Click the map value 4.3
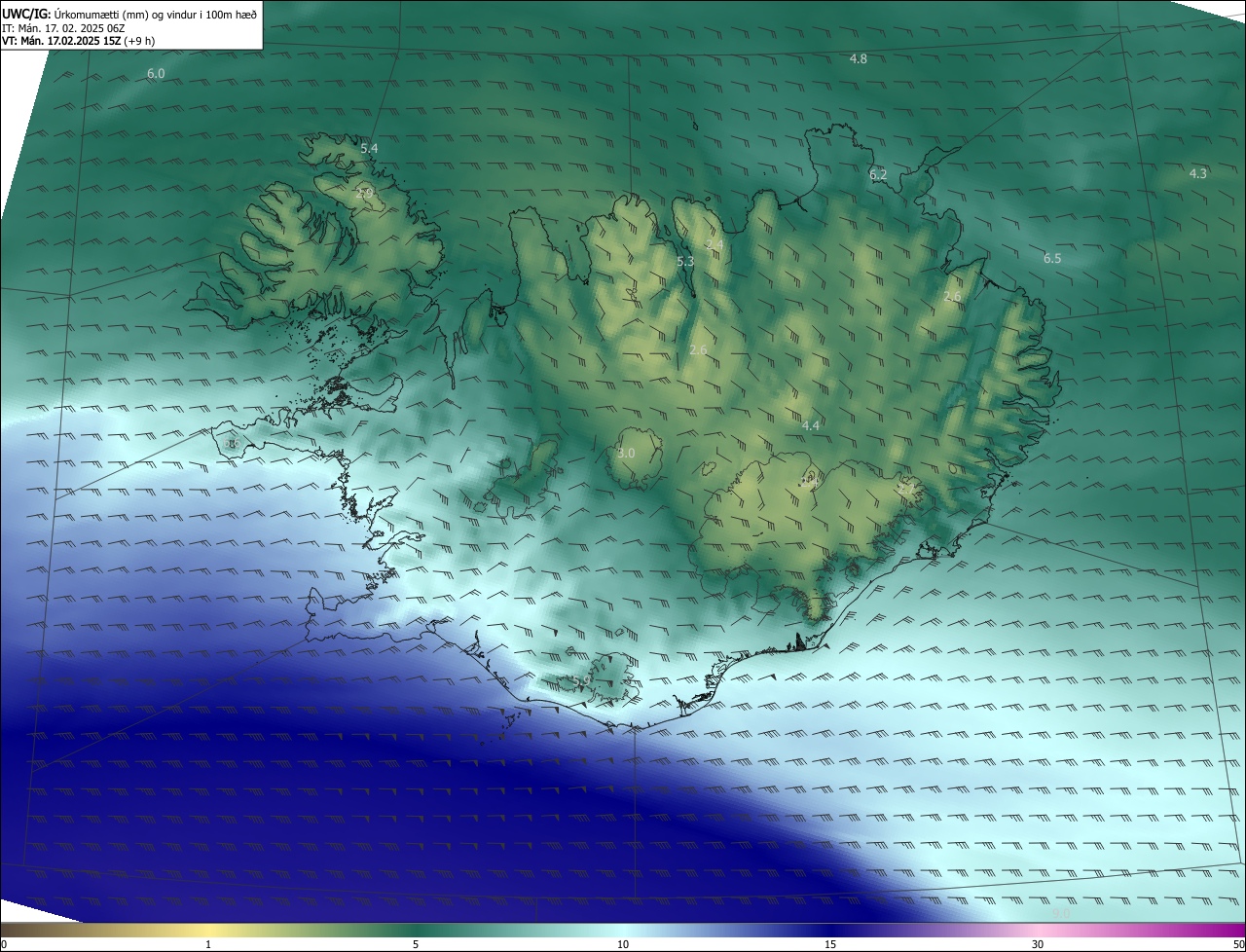The image size is (1246, 952). pyautogui.click(x=1198, y=174)
